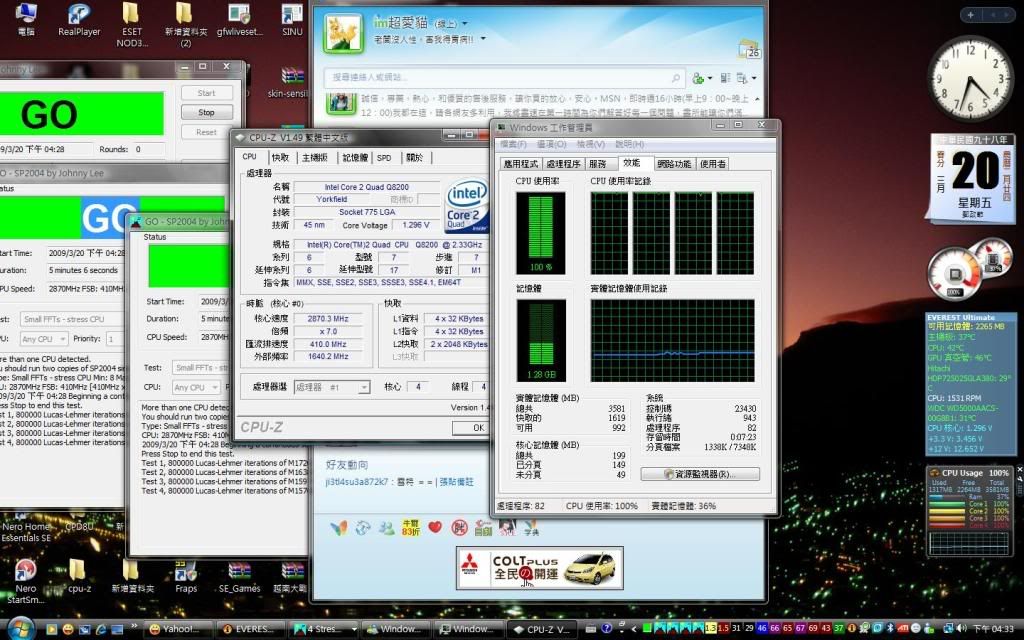Open add-contact dropdown arrow in Messenger
The height and width of the screenshot is (640, 1024).
[x=709, y=78]
